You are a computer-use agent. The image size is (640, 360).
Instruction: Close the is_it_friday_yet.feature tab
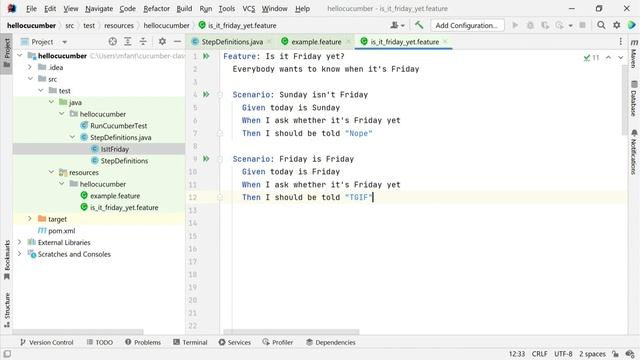pyautogui.click(x=445, y=42)
